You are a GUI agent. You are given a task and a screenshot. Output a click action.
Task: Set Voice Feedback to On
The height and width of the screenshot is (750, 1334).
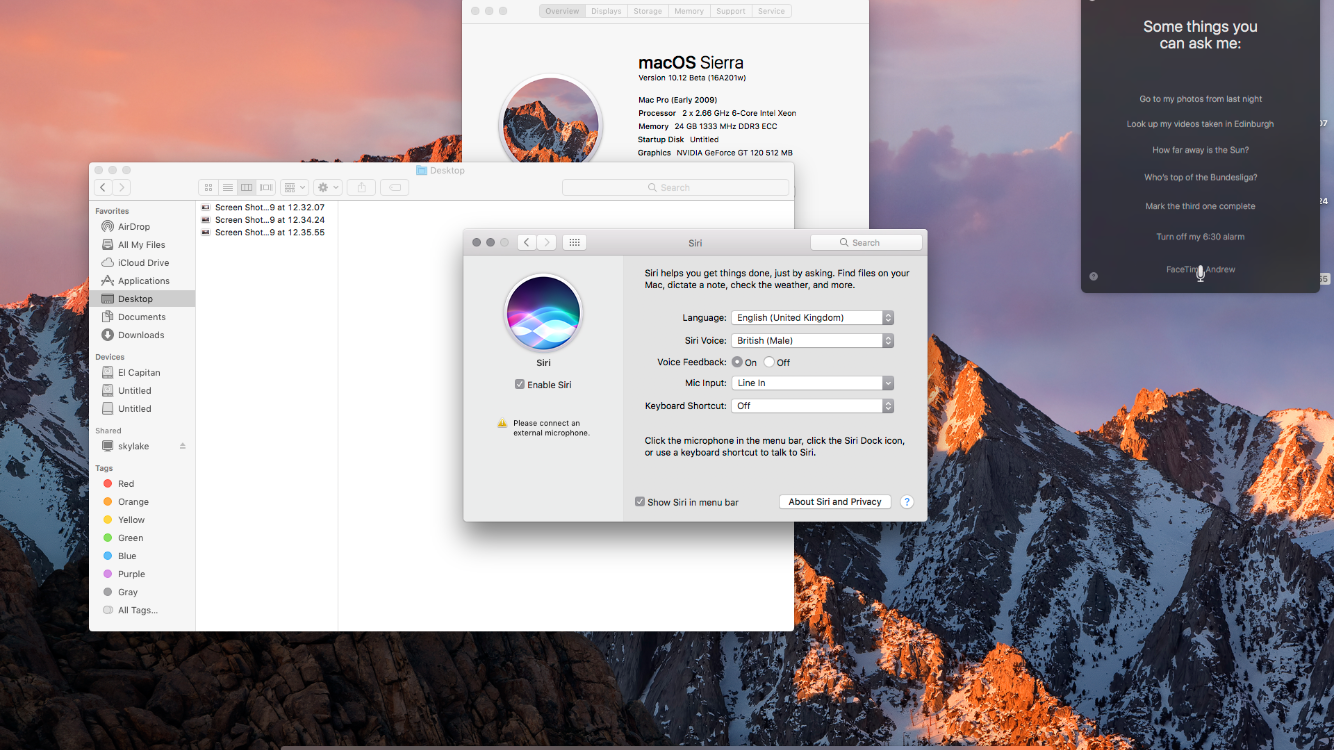(x=737, y=362)
